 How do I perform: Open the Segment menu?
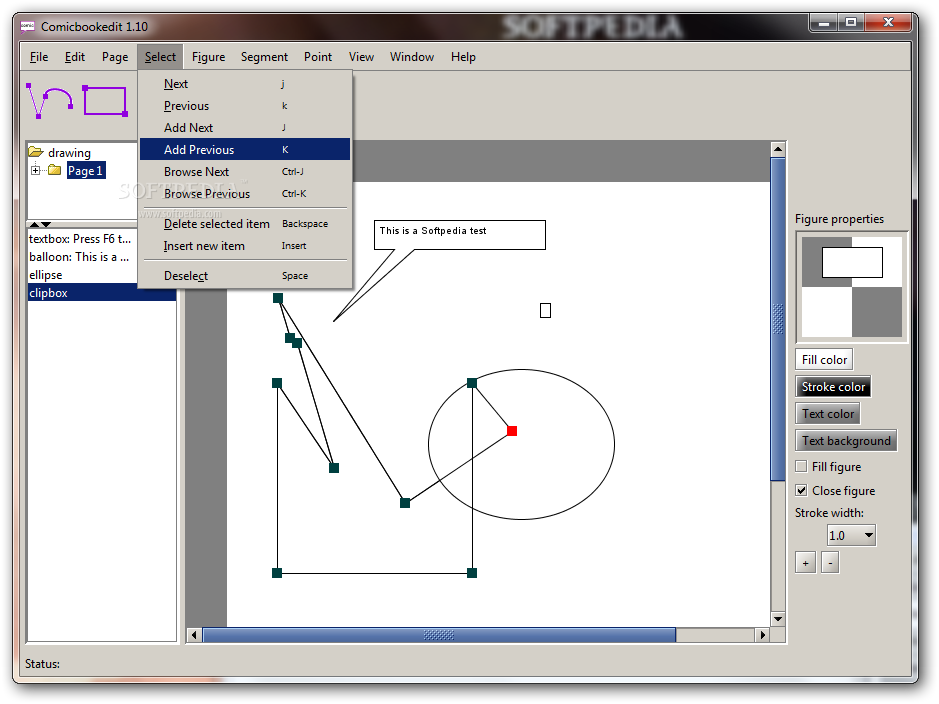[x=264, y=57]
